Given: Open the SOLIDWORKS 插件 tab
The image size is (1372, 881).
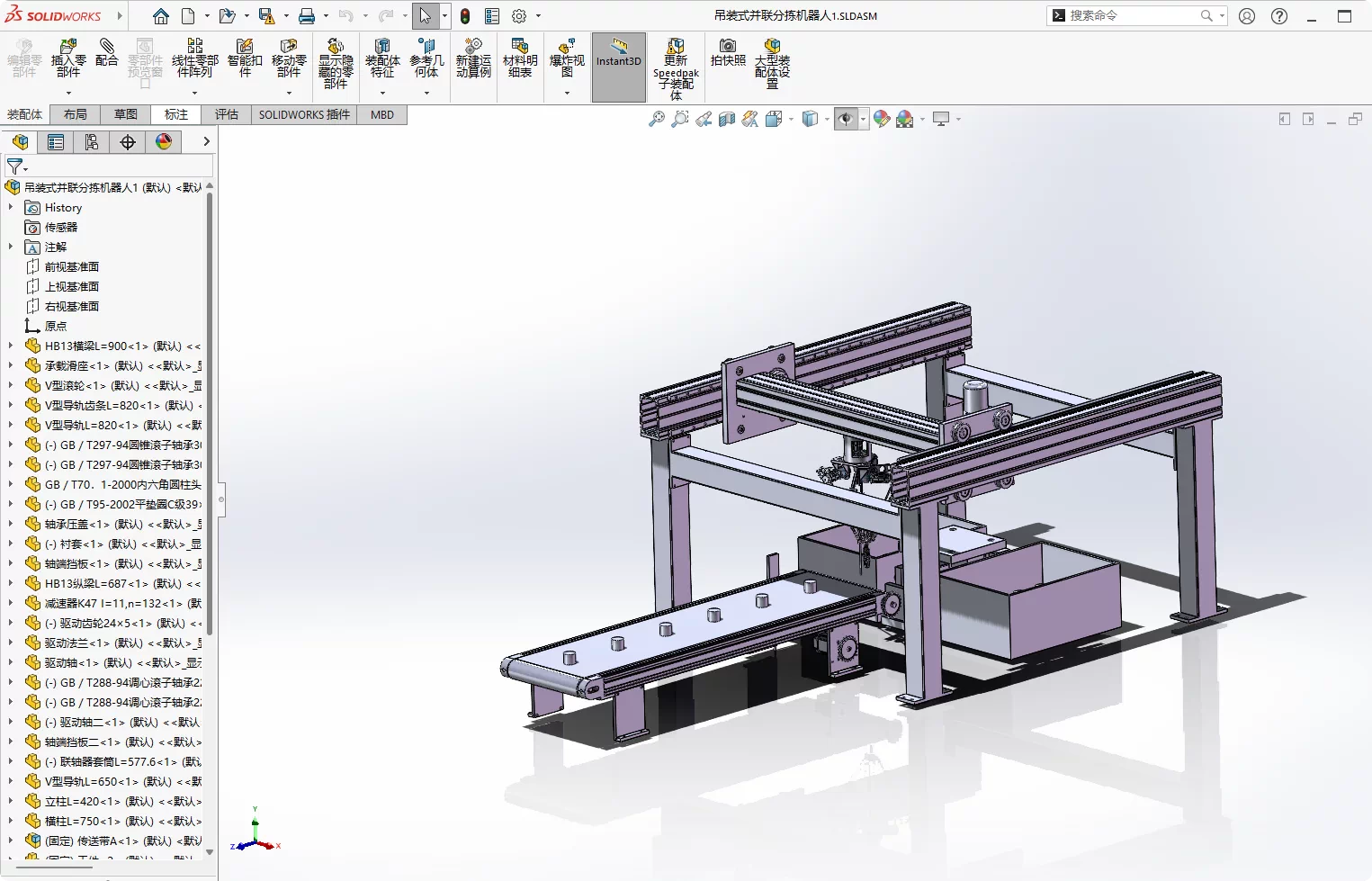Looking at the screenshot, I should 304,114.
